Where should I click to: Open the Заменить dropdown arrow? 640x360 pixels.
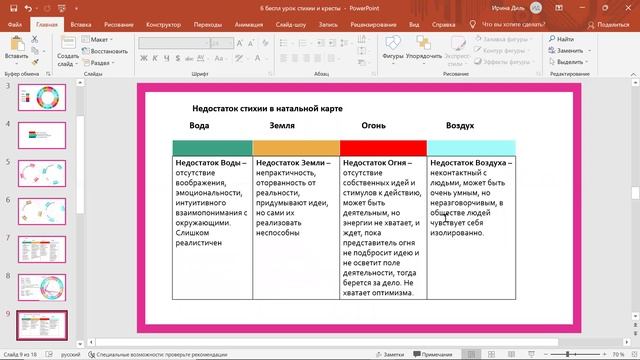589,51
